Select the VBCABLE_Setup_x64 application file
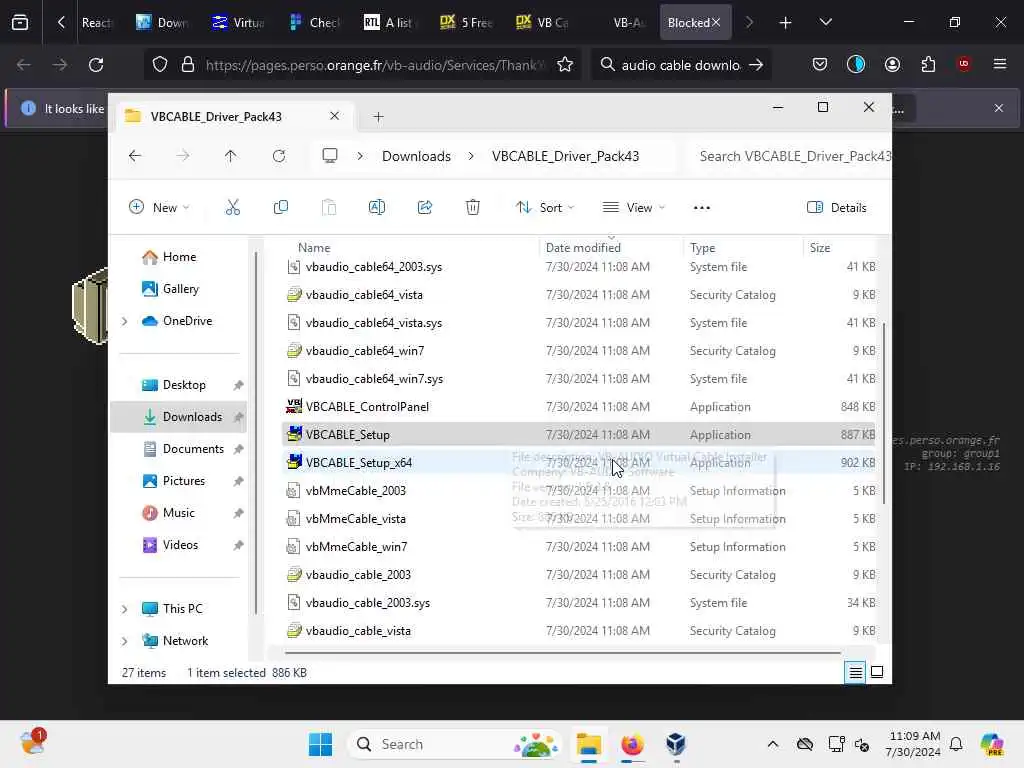The height and width of the screenshot is (768, 1024). (579, 462)
